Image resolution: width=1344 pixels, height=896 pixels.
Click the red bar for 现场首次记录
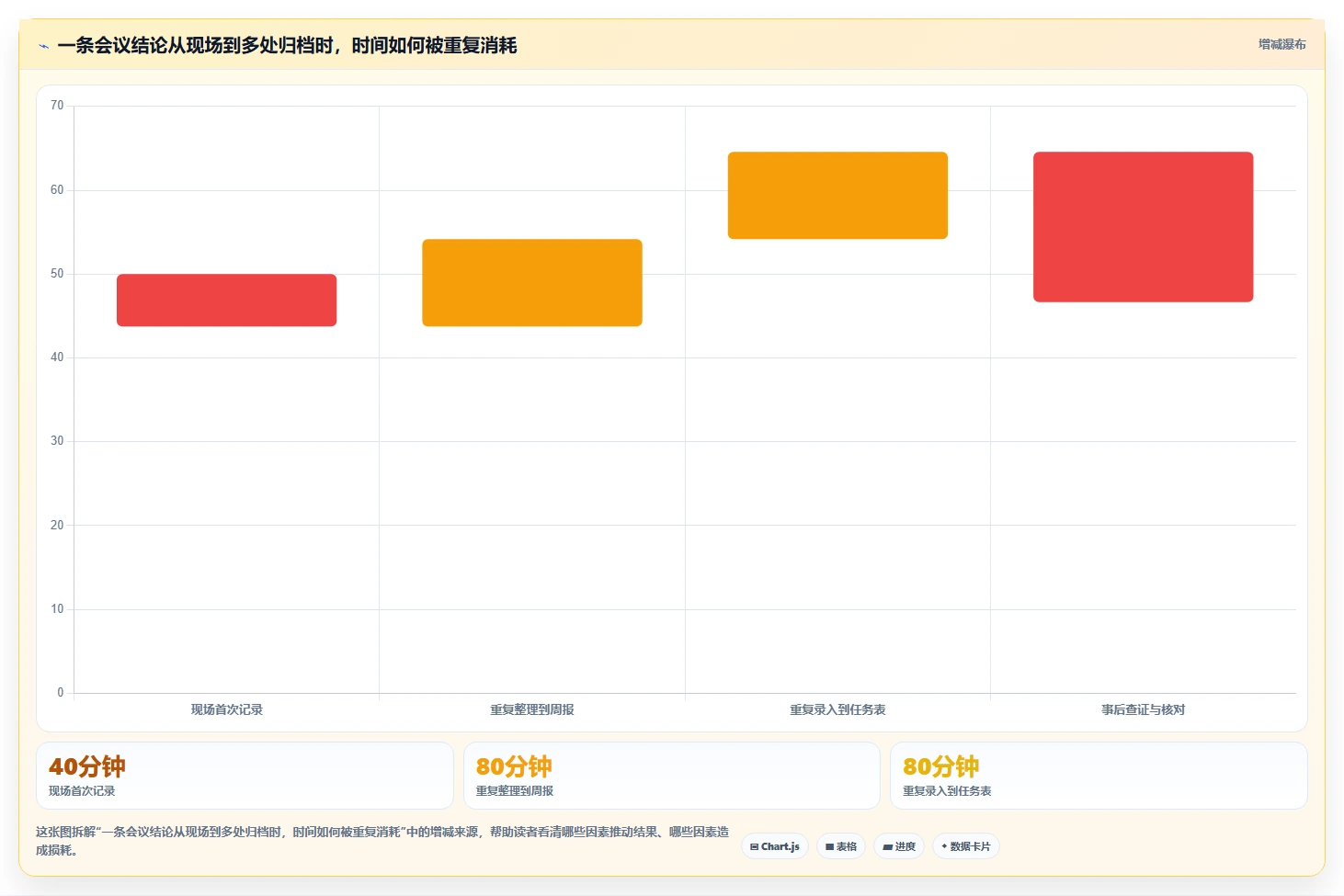(x=226, y=300)
